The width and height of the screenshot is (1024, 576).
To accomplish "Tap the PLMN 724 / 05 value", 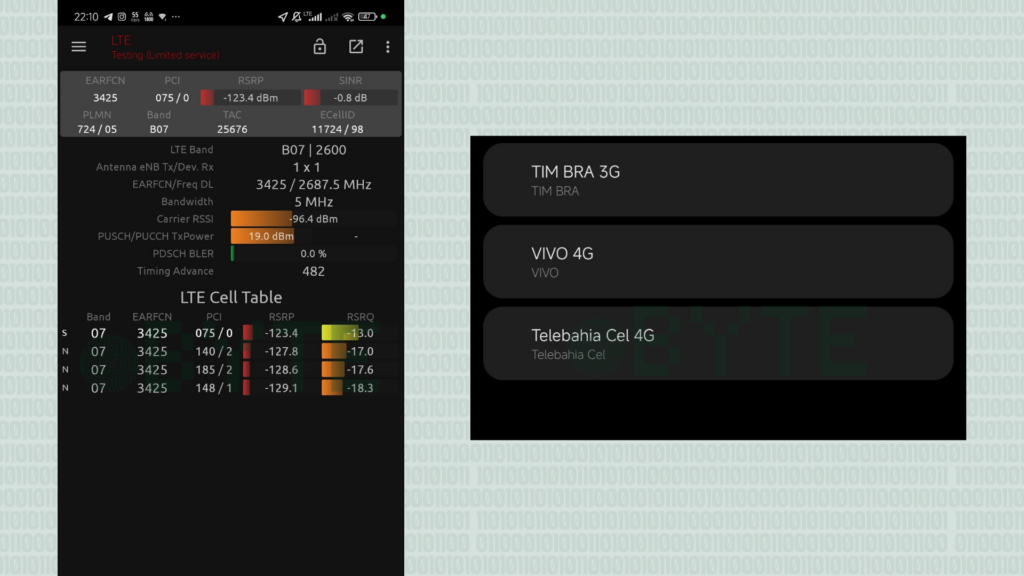I will pos(97,129).
